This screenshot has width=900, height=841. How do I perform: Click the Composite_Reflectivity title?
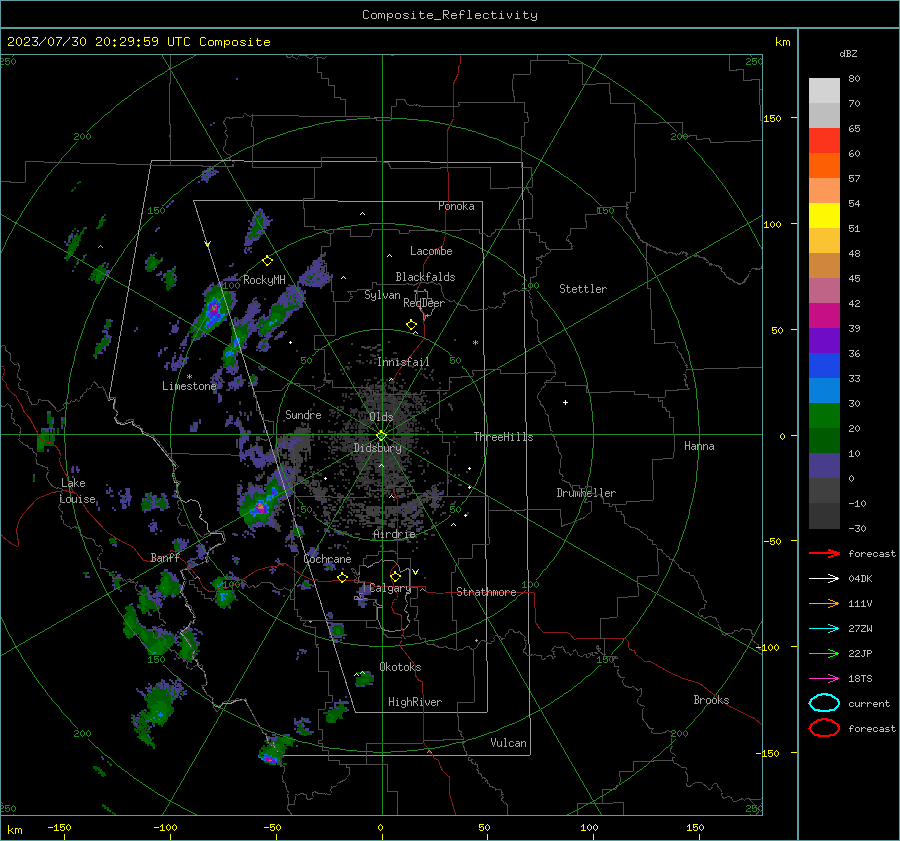(450, 15)
